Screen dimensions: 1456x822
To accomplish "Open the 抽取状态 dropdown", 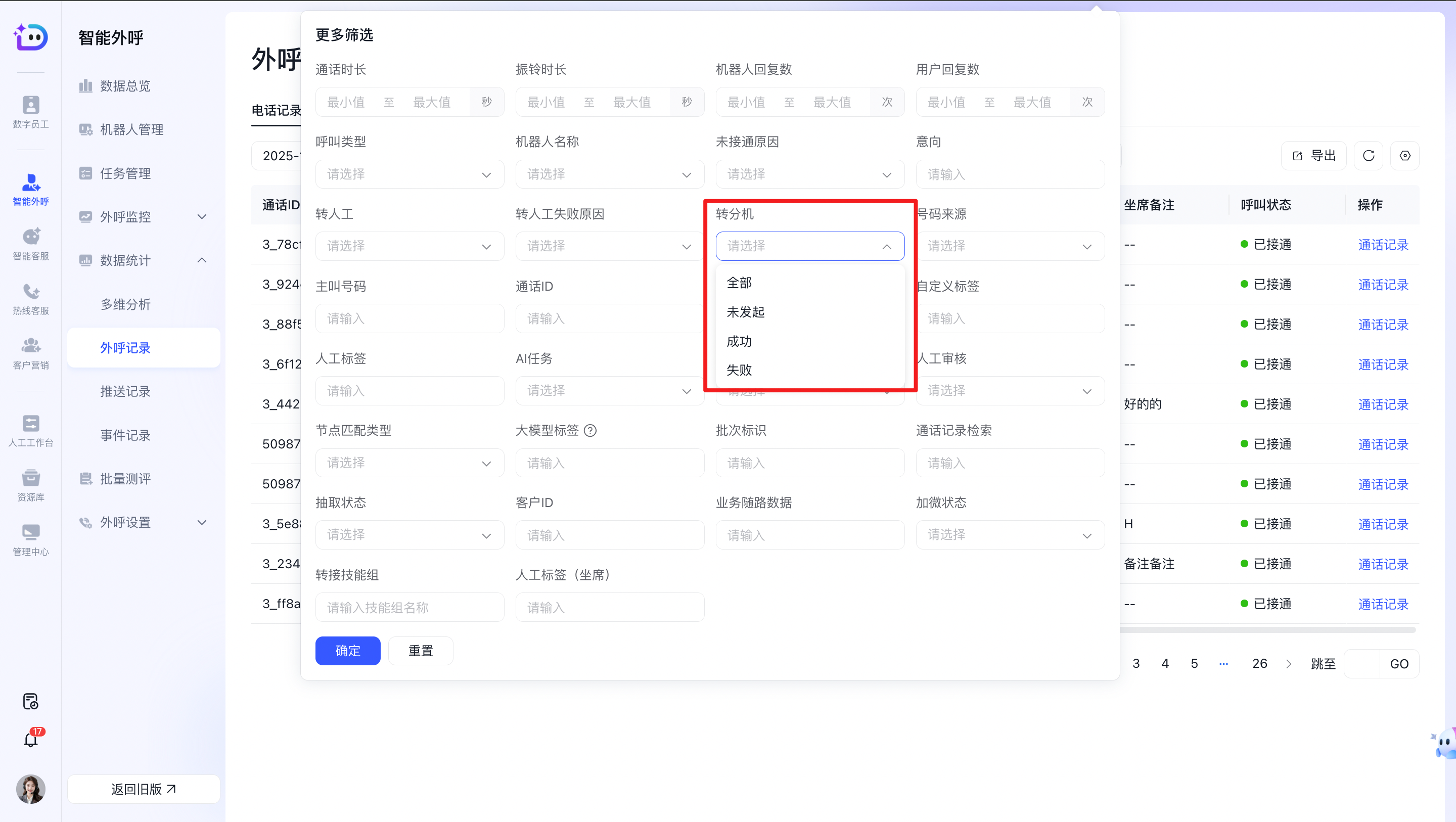I will pyautogui.click(x=409, y=535).
